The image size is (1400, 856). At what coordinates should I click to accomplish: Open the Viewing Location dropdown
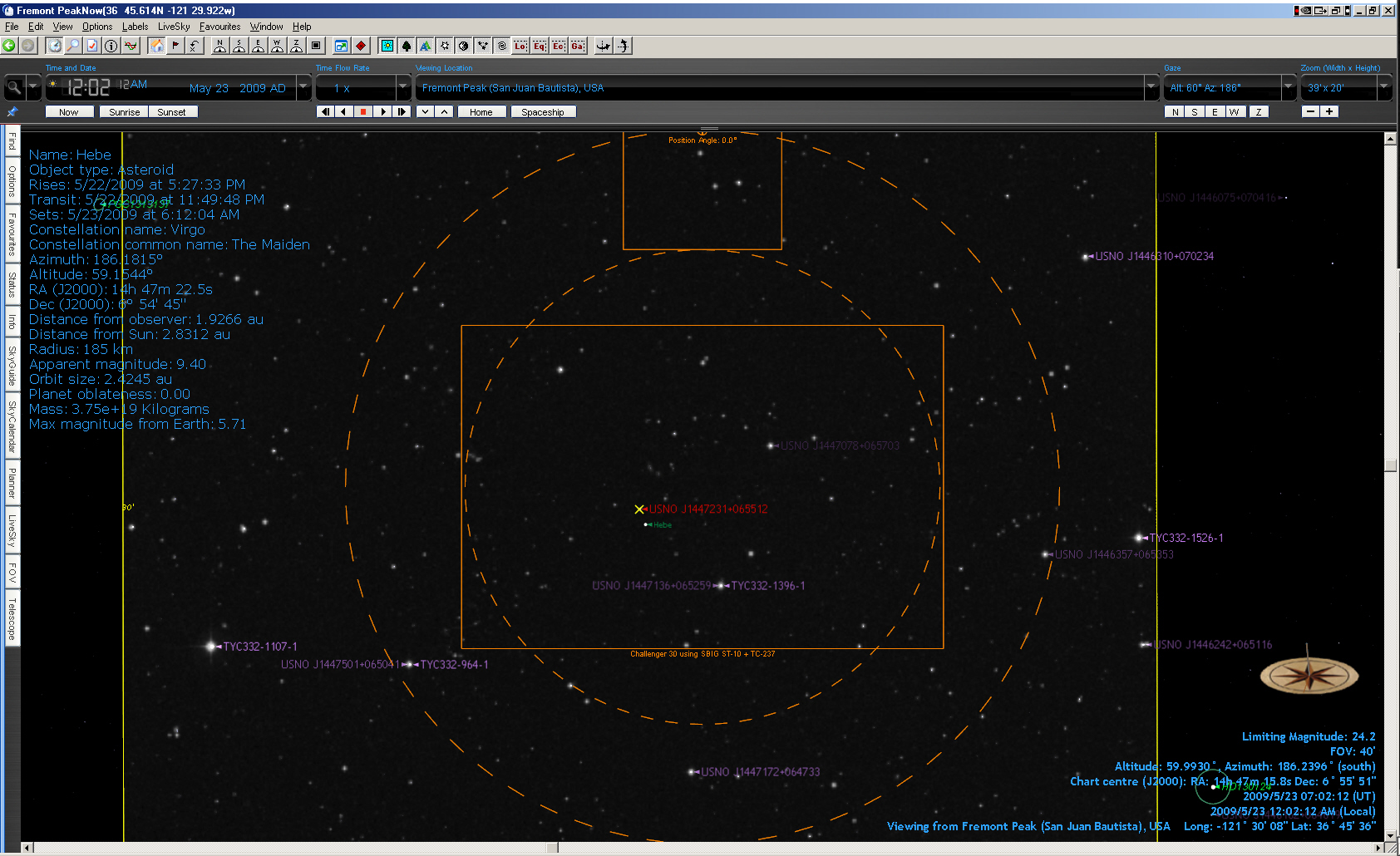pos(1151,86)
